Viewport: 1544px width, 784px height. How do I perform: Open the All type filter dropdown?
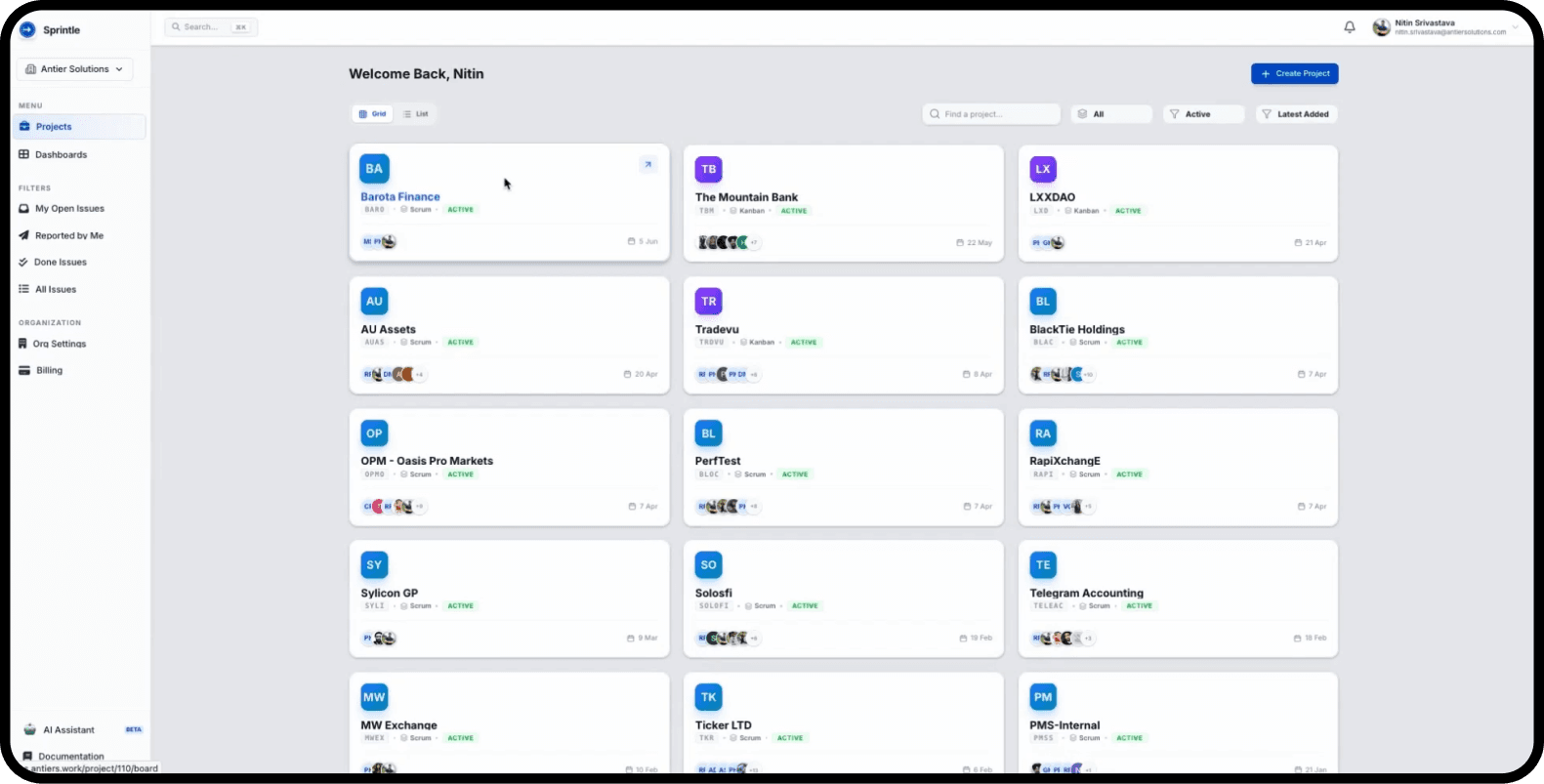pyautogui.click(x=1111, y=114)
